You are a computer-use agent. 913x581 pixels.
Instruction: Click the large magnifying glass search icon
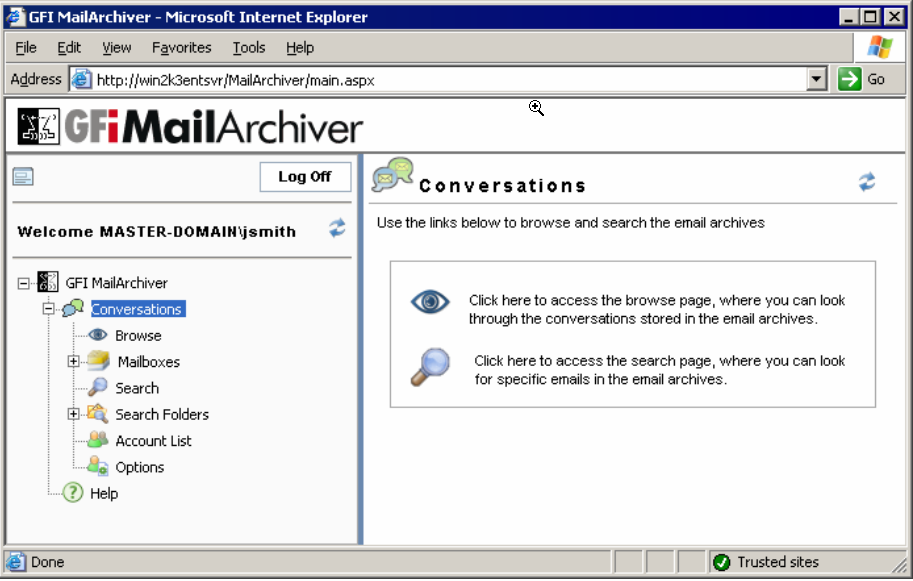coord(430,367)
